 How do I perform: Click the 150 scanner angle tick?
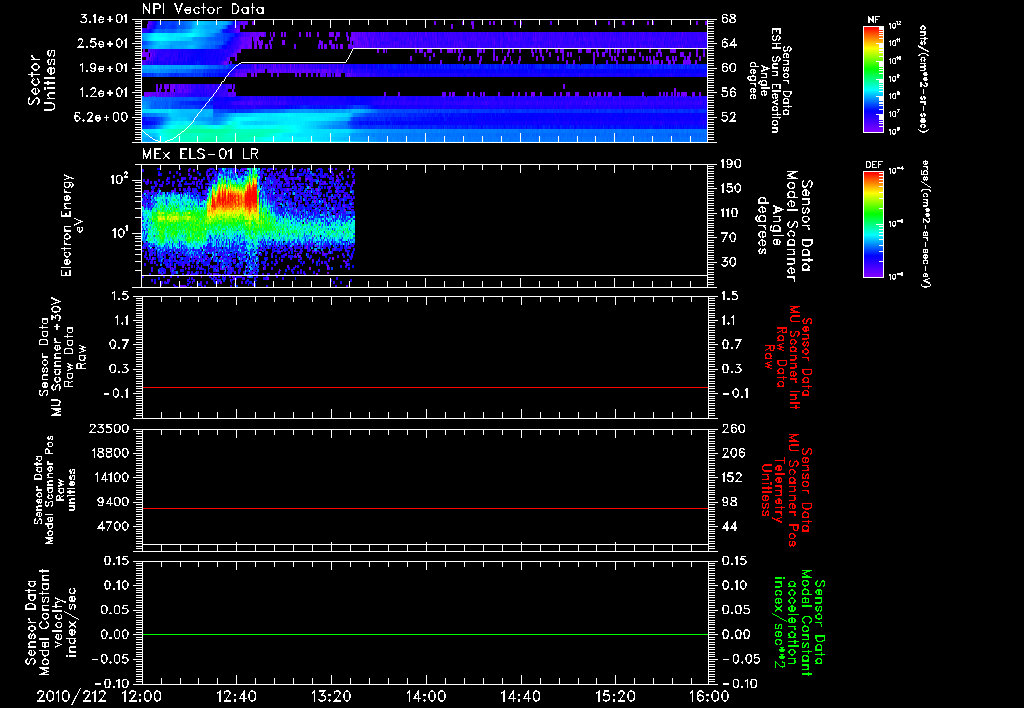click(732, 188)
